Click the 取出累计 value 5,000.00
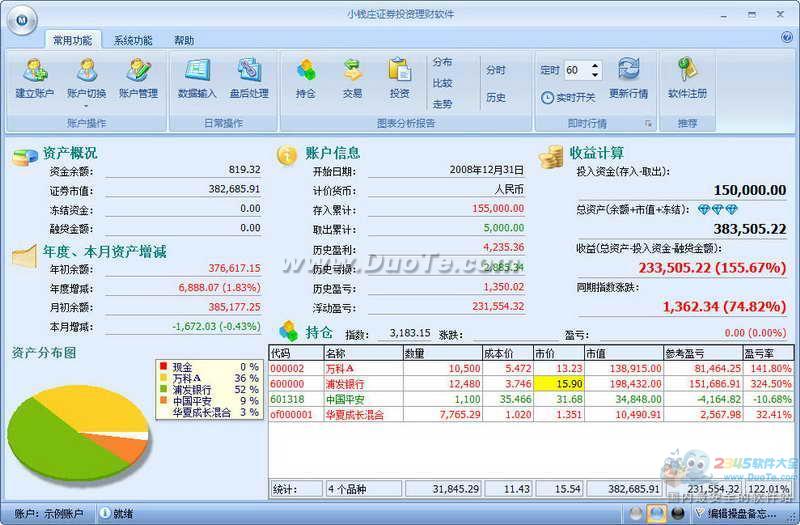Screen dimensions: 800x525 [x=504, y=228]
